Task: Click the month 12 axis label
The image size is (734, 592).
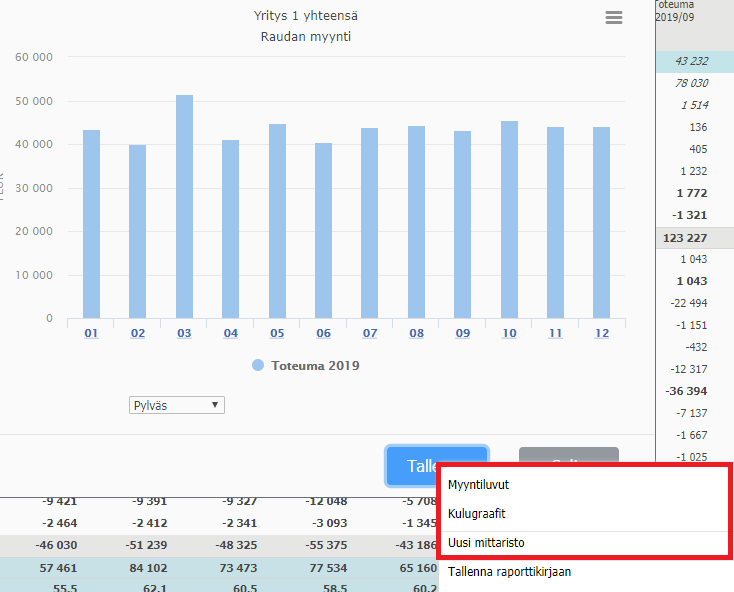Action: pos(602,333)
